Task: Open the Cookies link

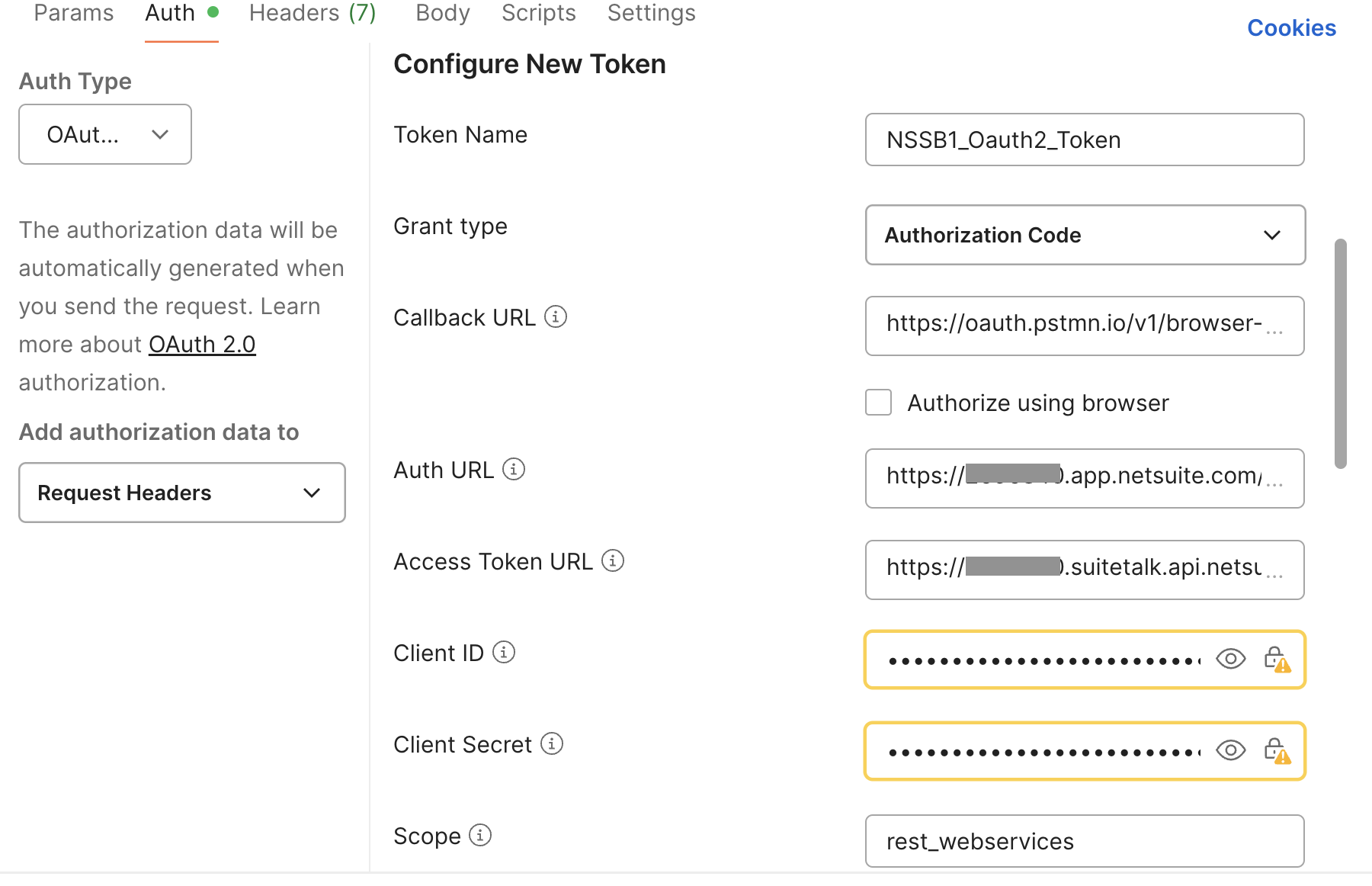Action: [x=1291, y=28]
